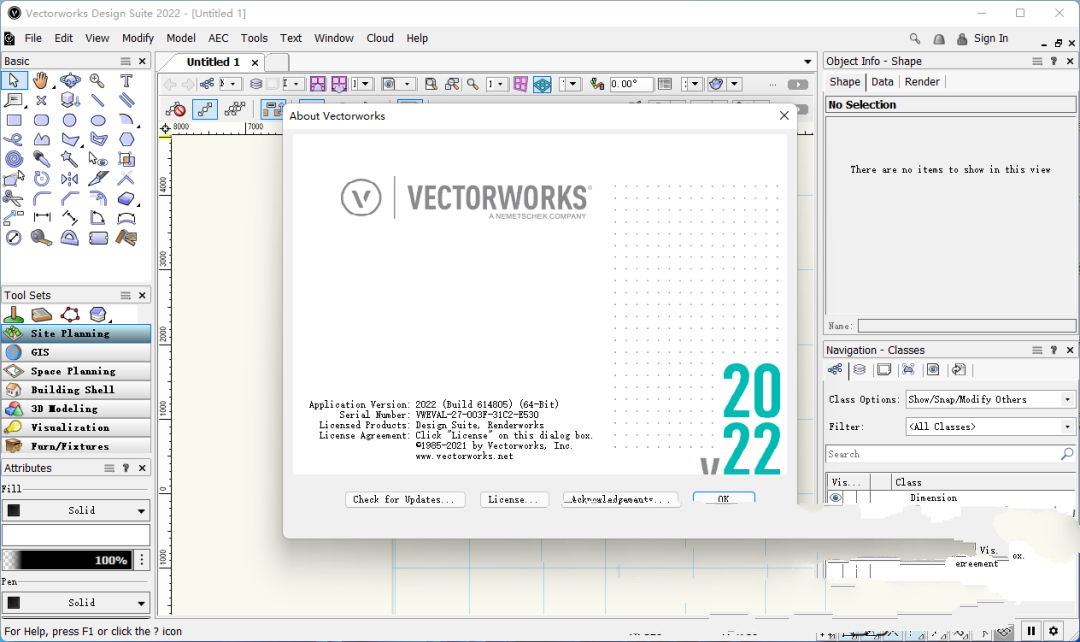Click the Acknowledgements button
The image size is (1080, 642).
(x=621, y=499)
